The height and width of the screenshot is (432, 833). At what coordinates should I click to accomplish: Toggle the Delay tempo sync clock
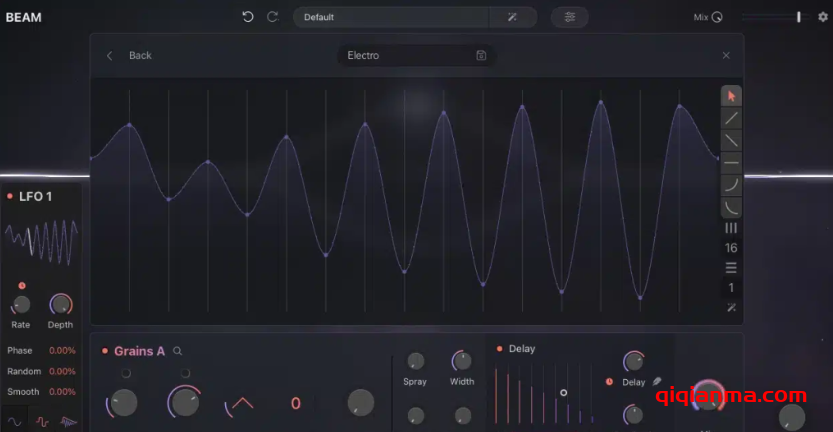tap(609, 382)
